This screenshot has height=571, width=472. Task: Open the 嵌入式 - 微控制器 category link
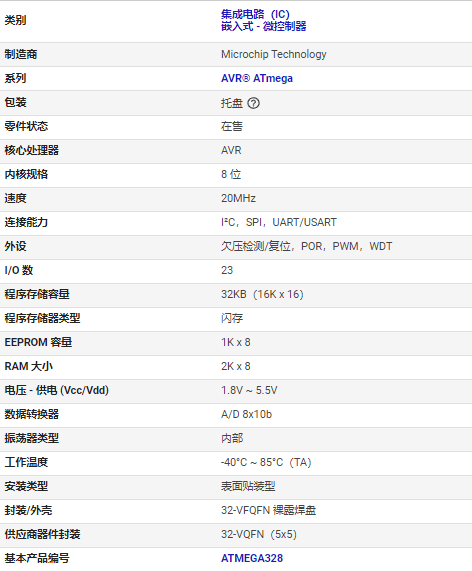[264, 27]
